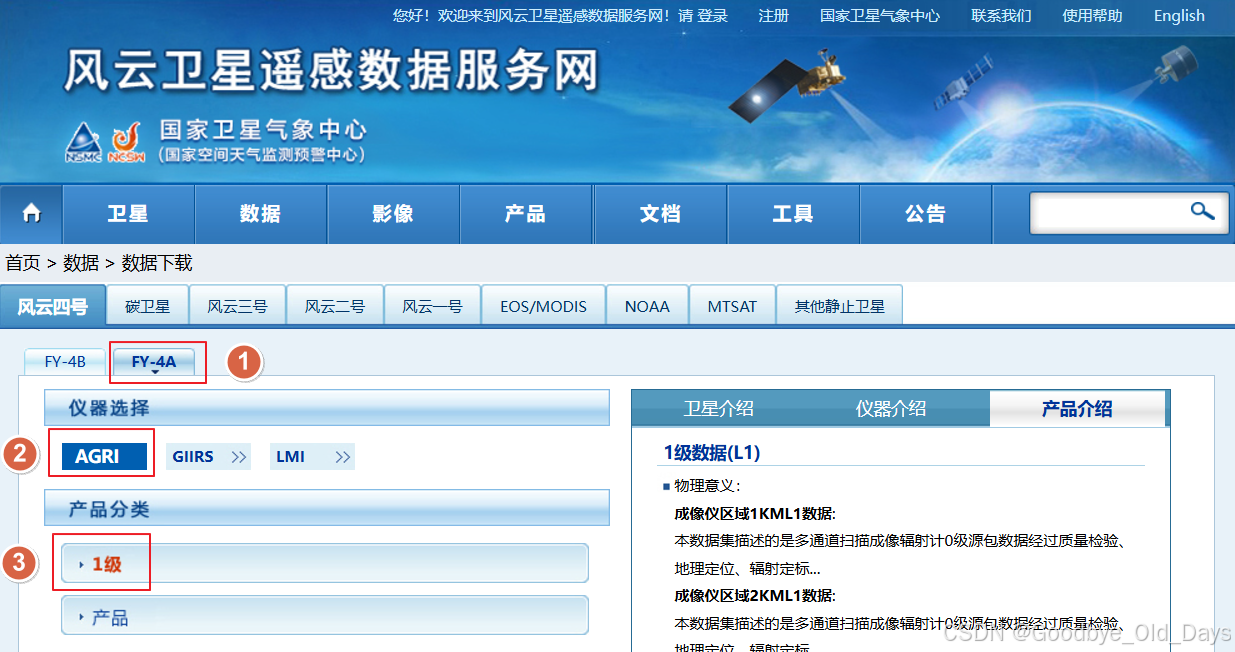
Task: Open the 公告 navigation menu
Action: [925, 214]
